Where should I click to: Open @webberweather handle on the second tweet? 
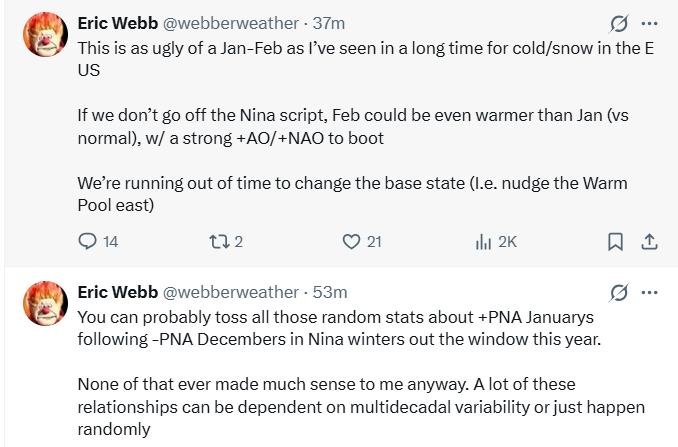coord(230,292)
